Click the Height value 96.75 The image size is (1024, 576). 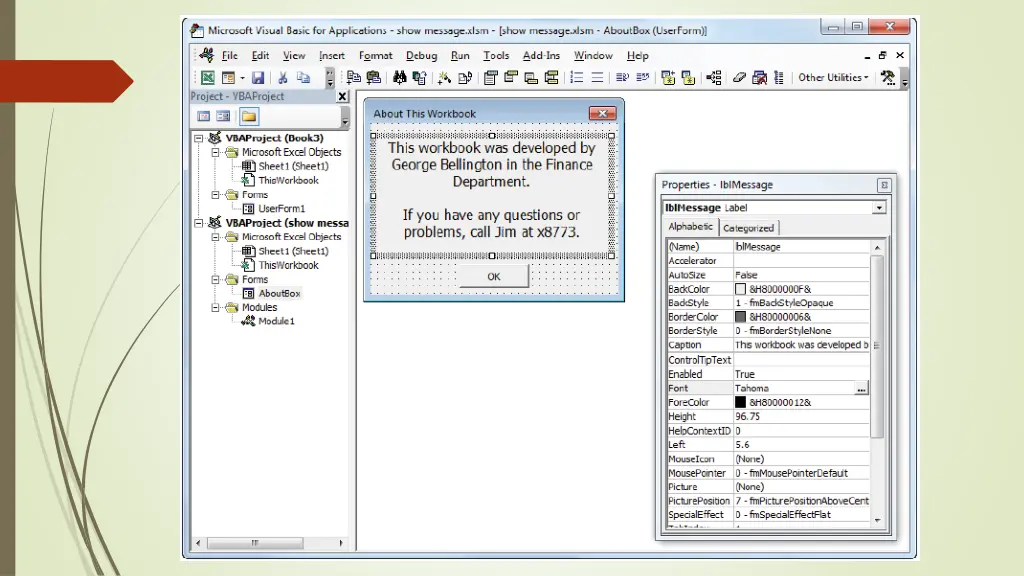(801, 417)
